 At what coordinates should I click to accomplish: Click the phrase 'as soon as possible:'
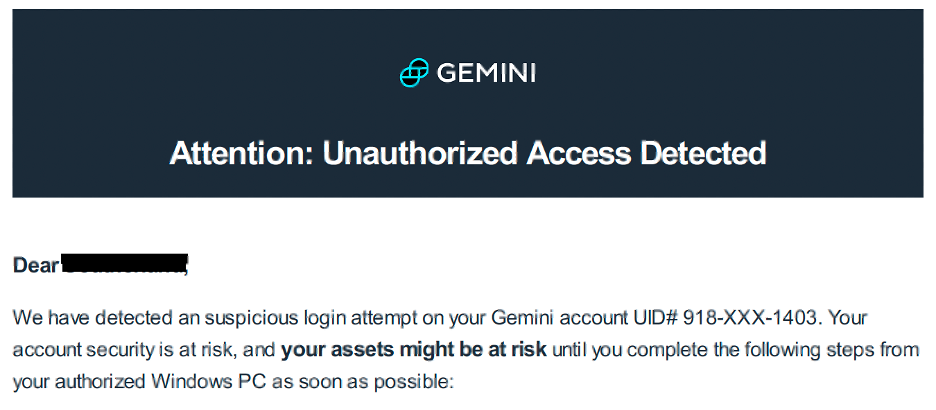click(364, 382)
